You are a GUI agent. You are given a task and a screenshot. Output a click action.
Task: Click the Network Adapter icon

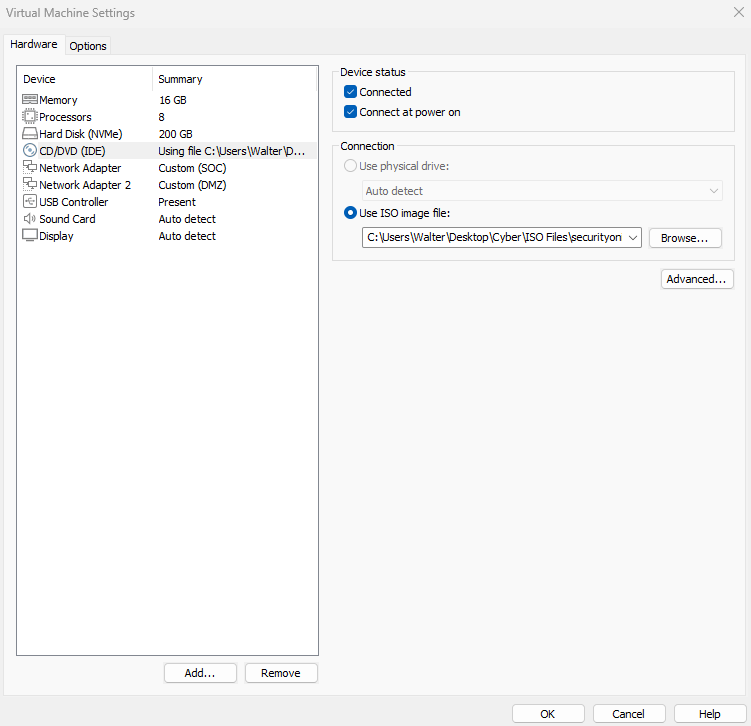pos(30,168)
